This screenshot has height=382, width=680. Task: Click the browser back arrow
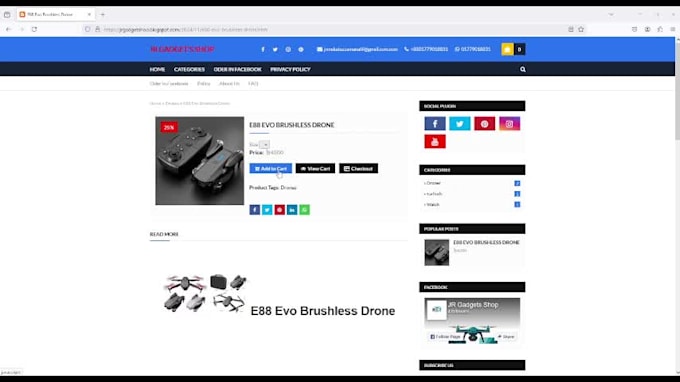click(9, 29)
